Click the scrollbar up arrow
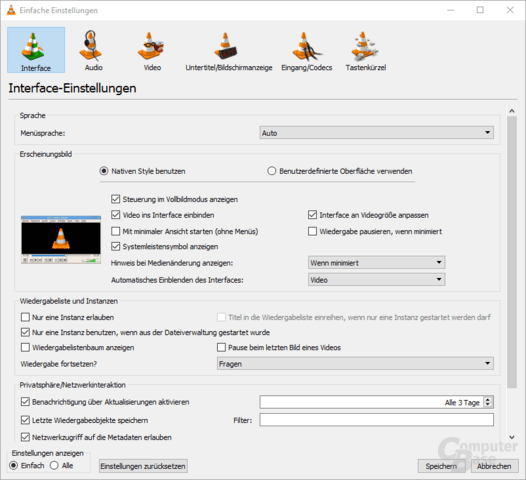The height and width of the screenshot is (480, 526). tap(512, 111)
